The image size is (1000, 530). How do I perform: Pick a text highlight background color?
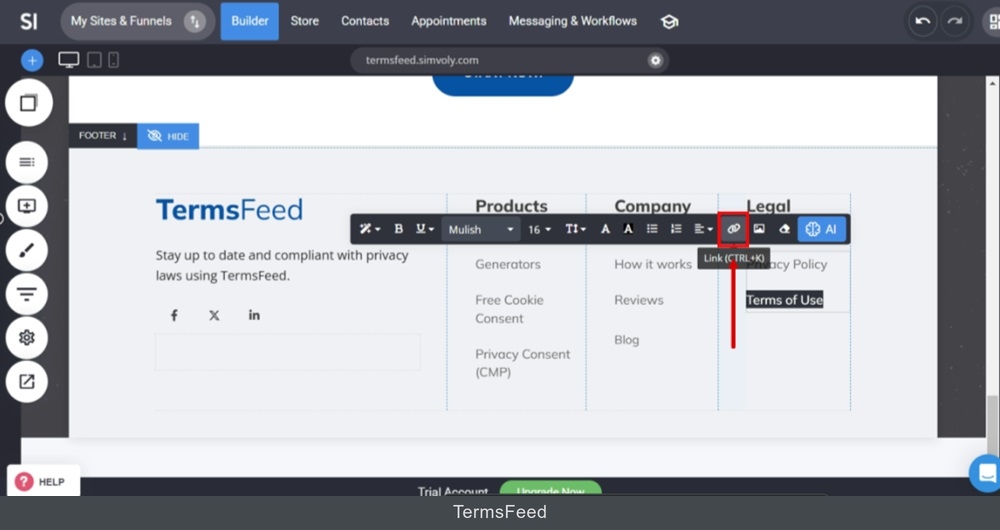[628, 229]
